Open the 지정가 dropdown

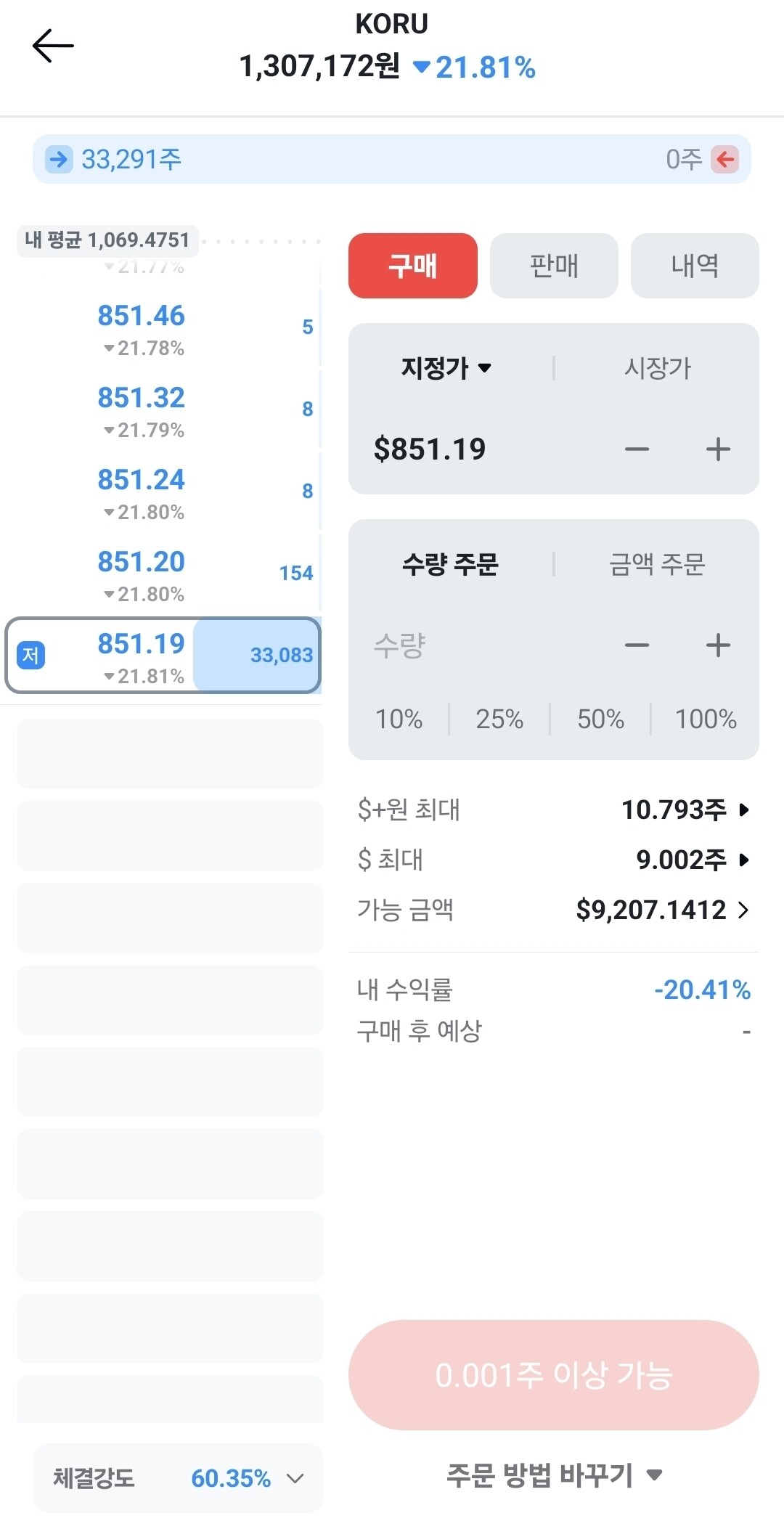446,367
